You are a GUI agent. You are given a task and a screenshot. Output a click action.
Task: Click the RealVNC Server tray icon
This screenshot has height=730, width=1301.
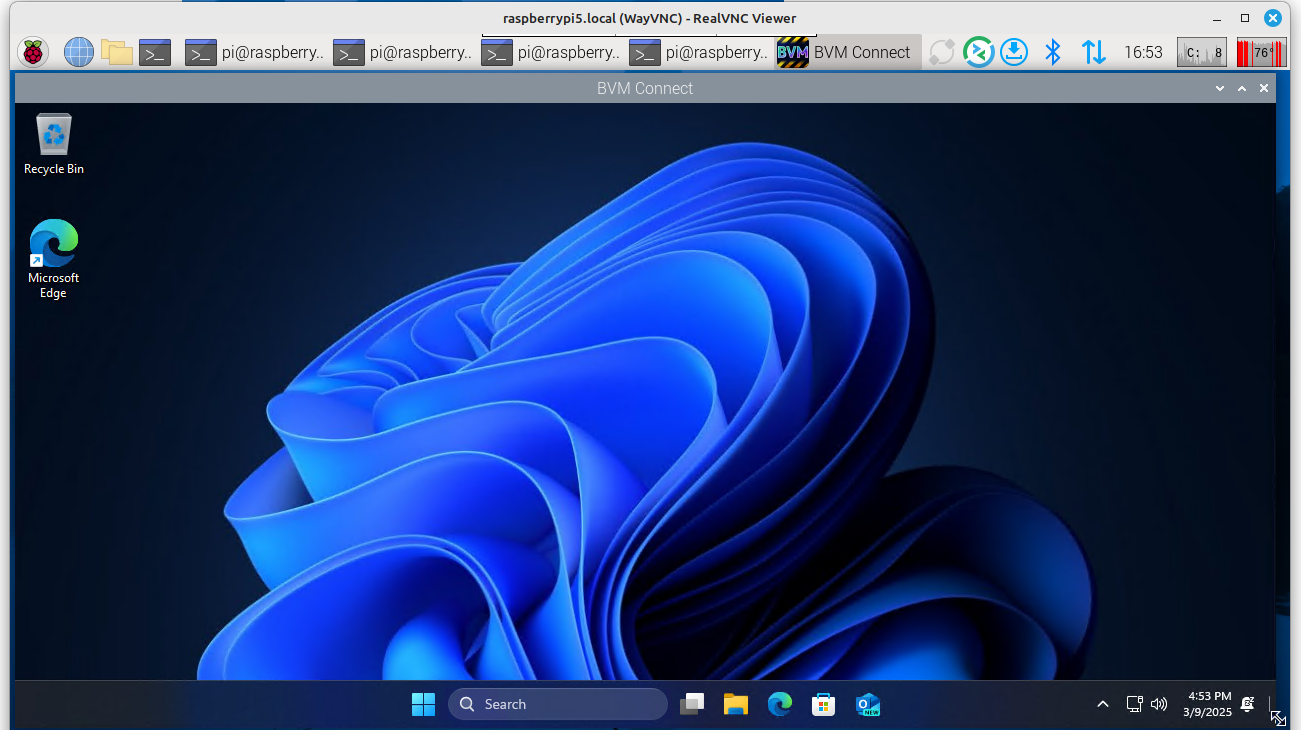click(x=977, y=52)
